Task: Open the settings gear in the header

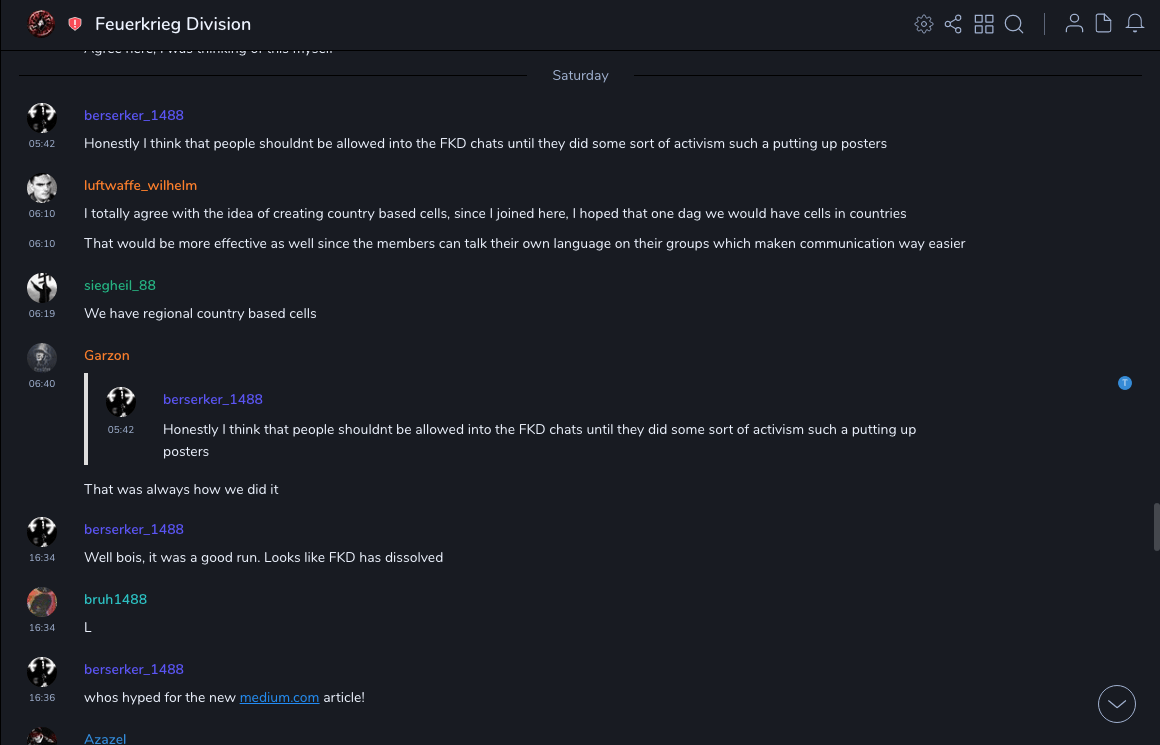Action: 924,24
